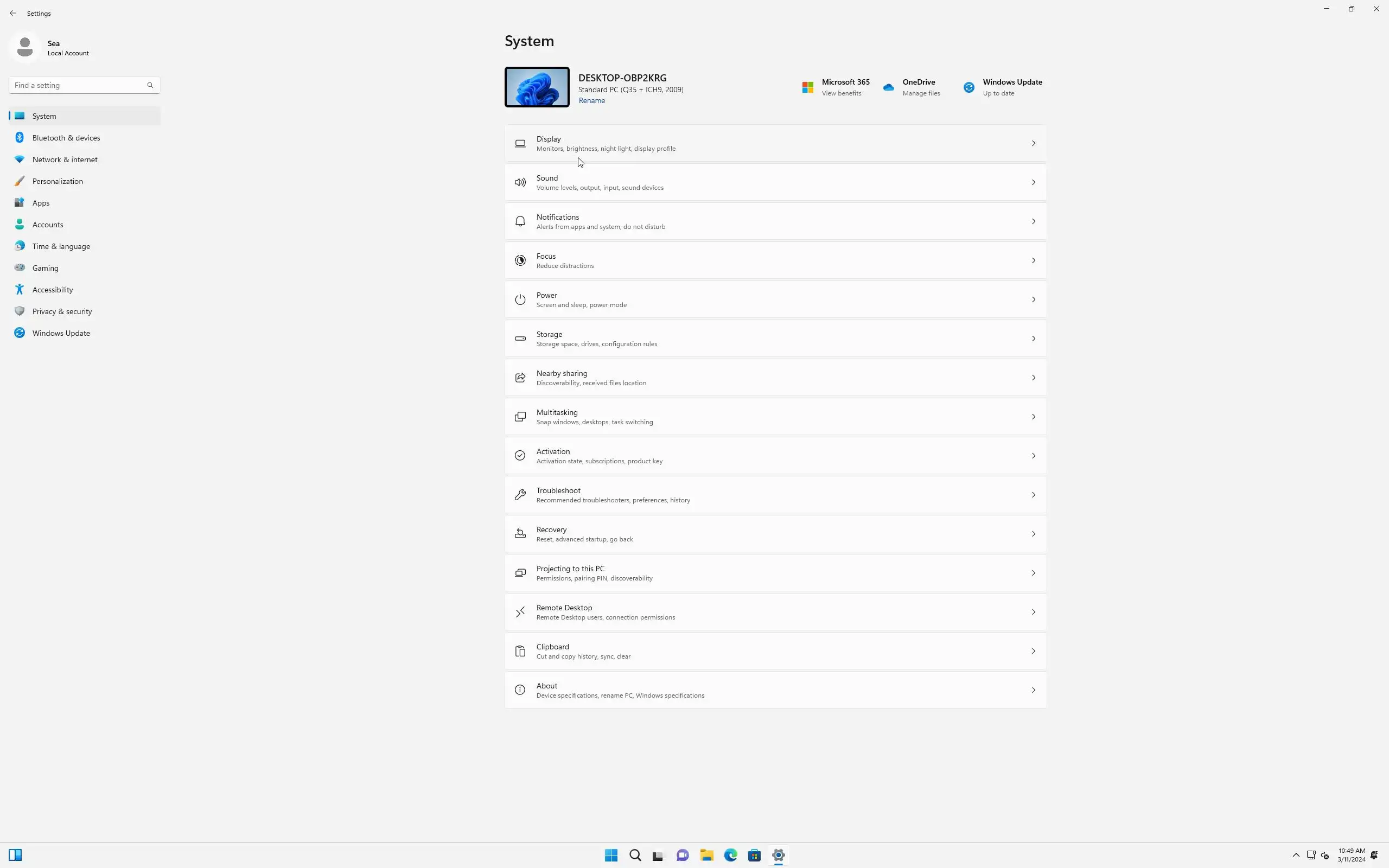Open Microsoft Store from the taskbar
Image resolution: width=1389 pixels, height=868 pixels.
coord(754,855)
